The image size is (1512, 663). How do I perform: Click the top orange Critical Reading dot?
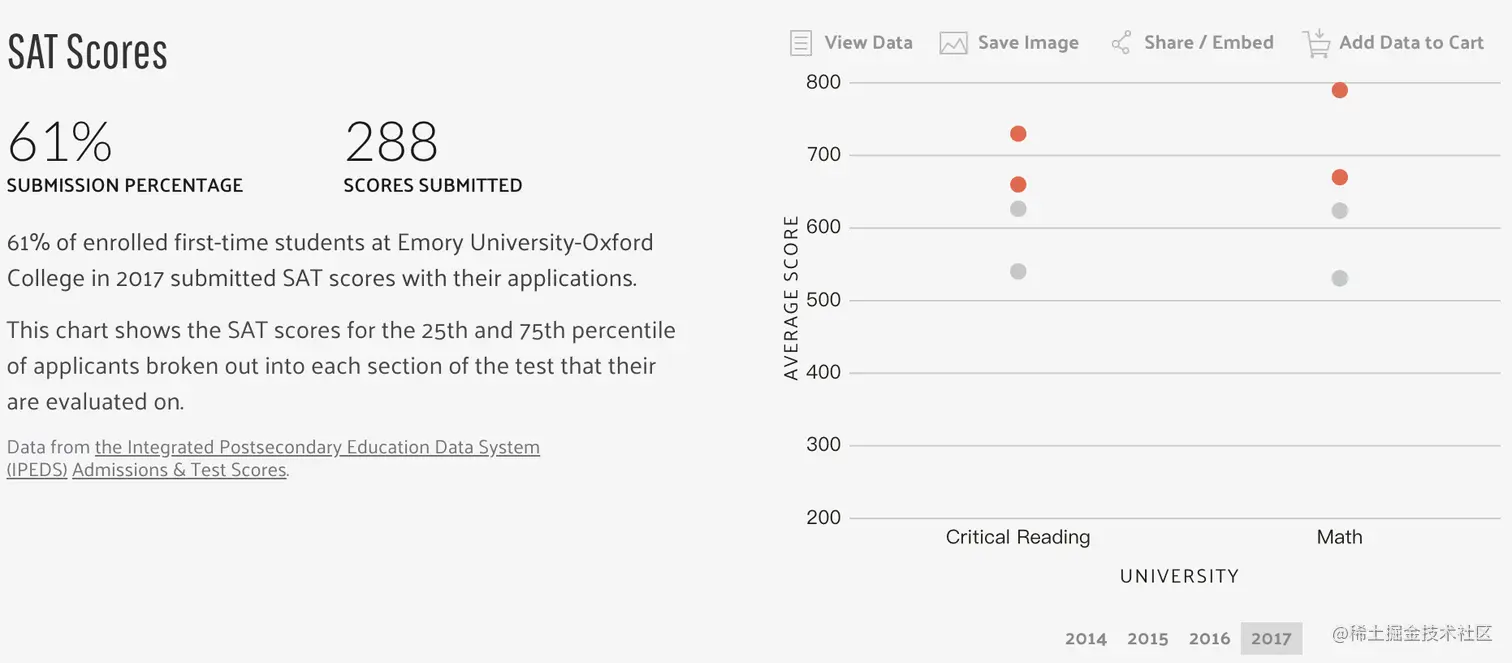click(x=1018, y=134)
